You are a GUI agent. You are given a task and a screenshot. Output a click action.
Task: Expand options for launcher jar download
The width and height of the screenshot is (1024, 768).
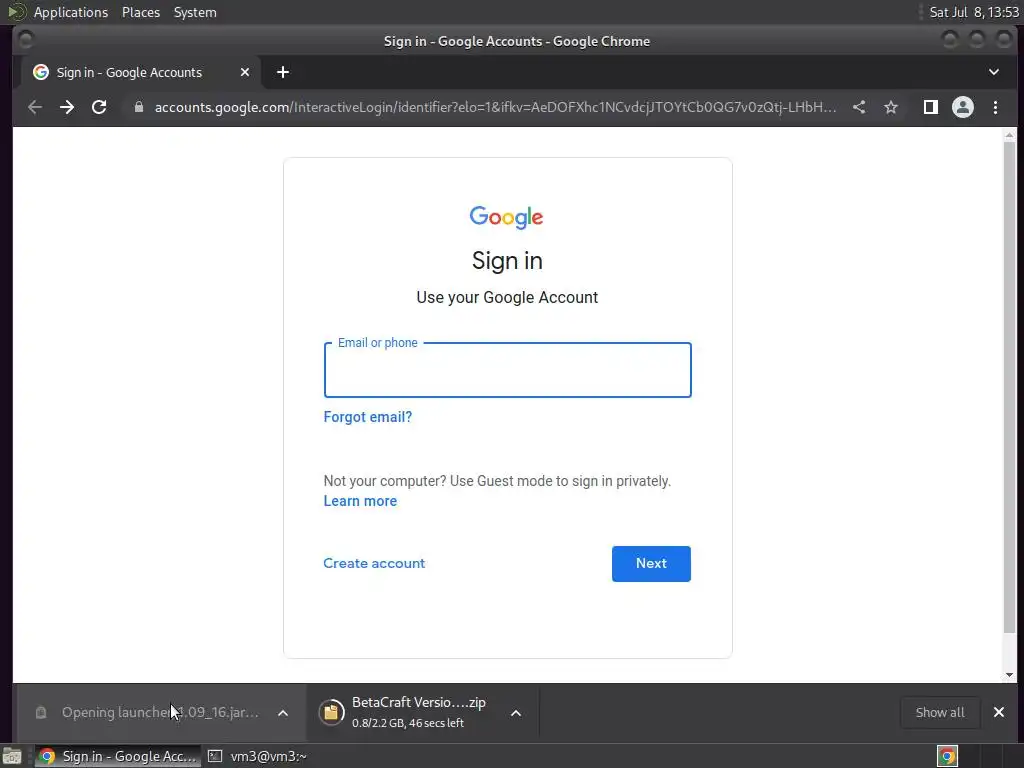pyautogui.click(x=283, y=712)
